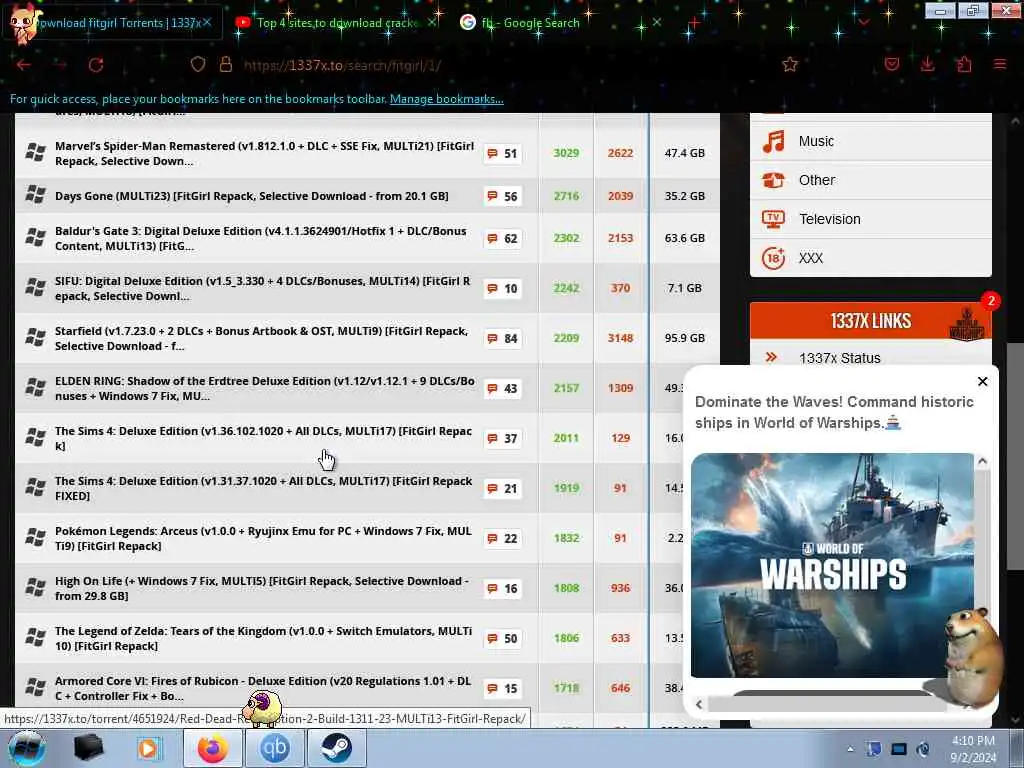Open SIFU Digital Deluxe Edition torrent

tap(263, 288)
